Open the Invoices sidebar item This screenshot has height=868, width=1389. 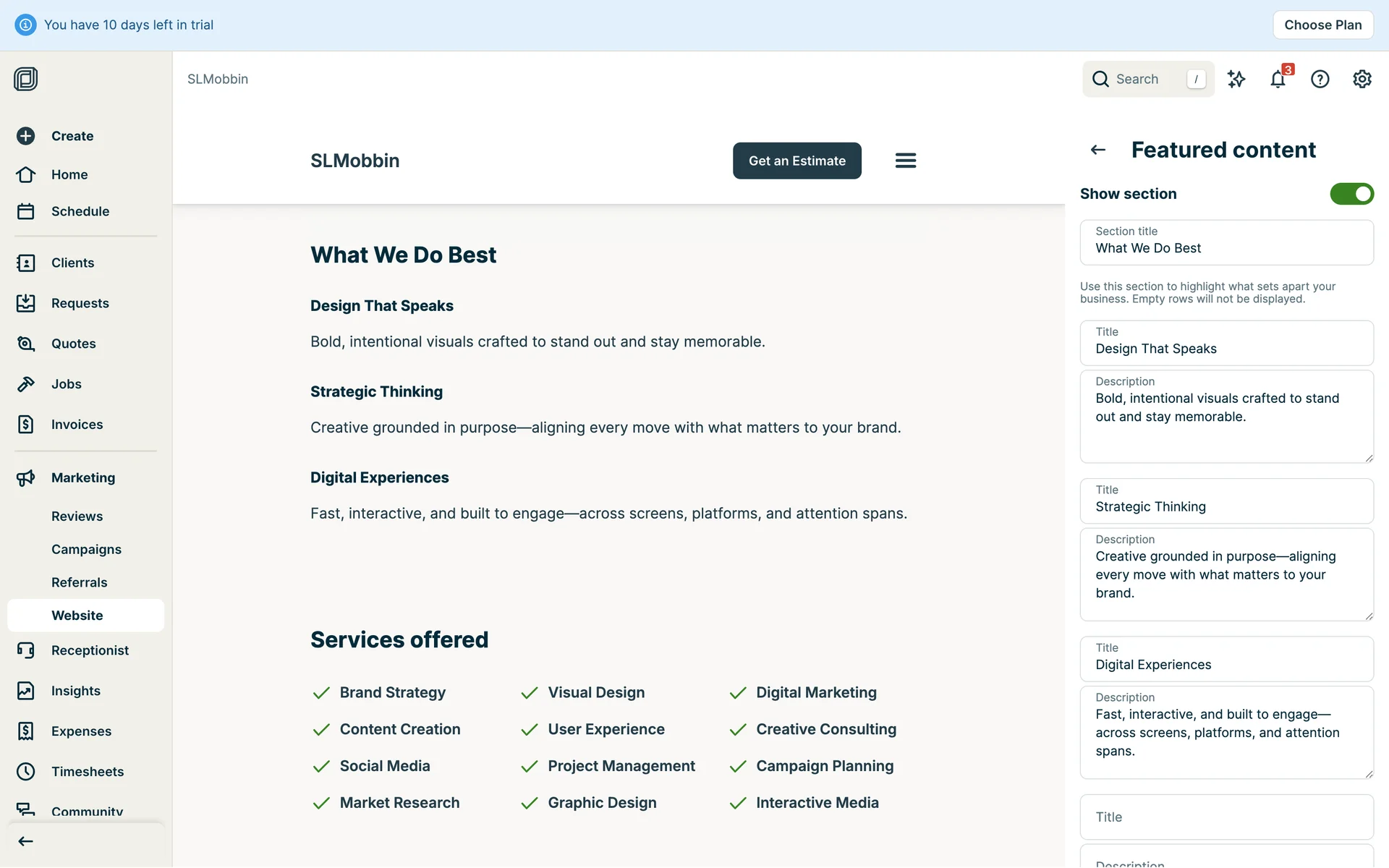tap(77, 425)
